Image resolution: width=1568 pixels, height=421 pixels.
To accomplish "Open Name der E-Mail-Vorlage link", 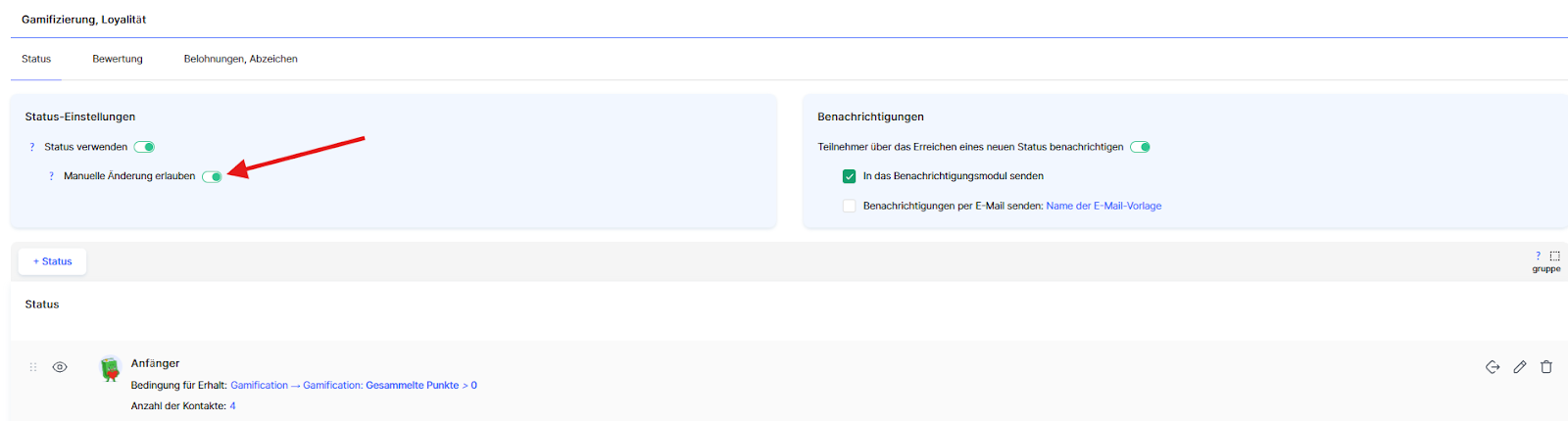I will pyautogui.click(x=1103, y=206).
